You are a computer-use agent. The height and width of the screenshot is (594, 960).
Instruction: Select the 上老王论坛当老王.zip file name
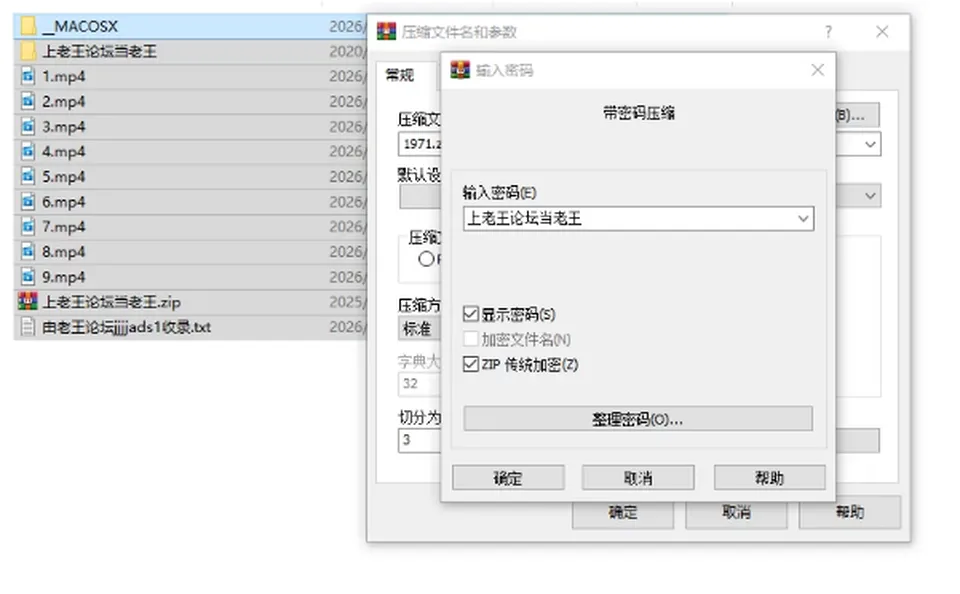point(111,302)
